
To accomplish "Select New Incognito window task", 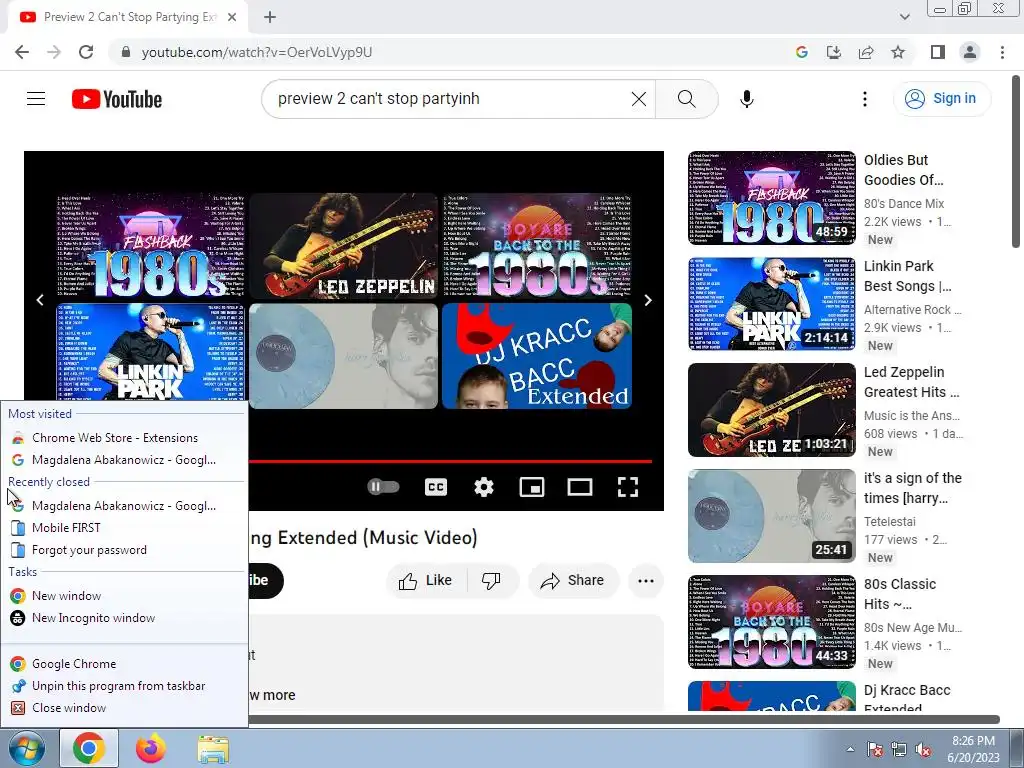I will pyautogui.click(x=124, y=618).
